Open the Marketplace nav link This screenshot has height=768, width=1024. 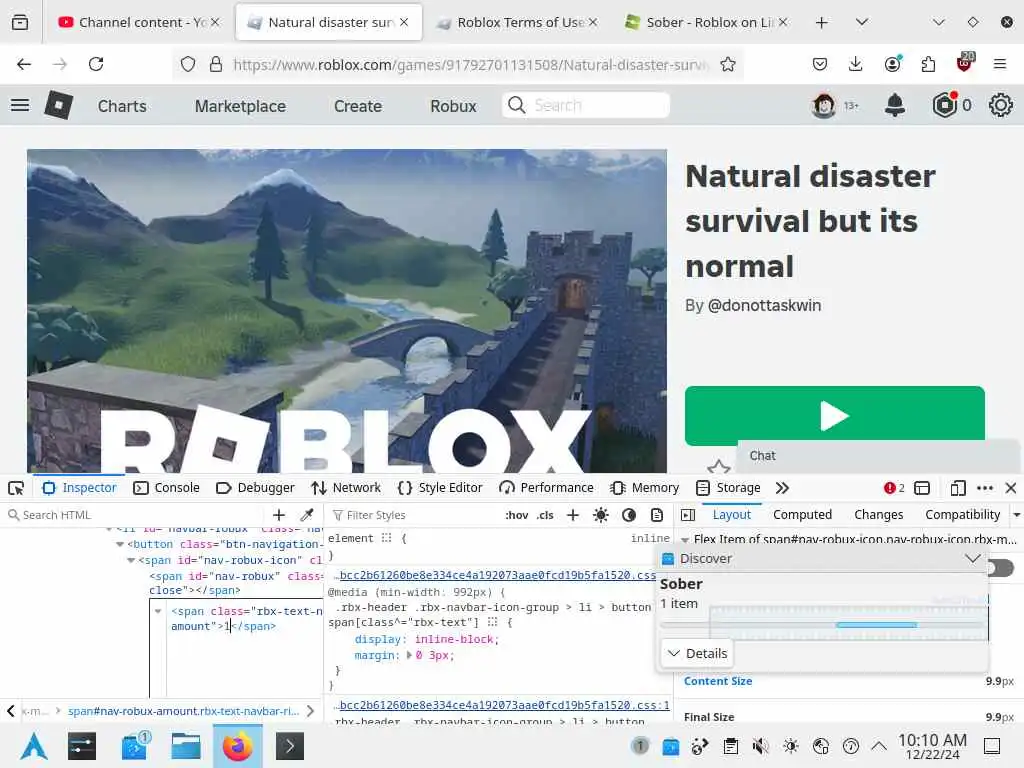tap(240, 106)
